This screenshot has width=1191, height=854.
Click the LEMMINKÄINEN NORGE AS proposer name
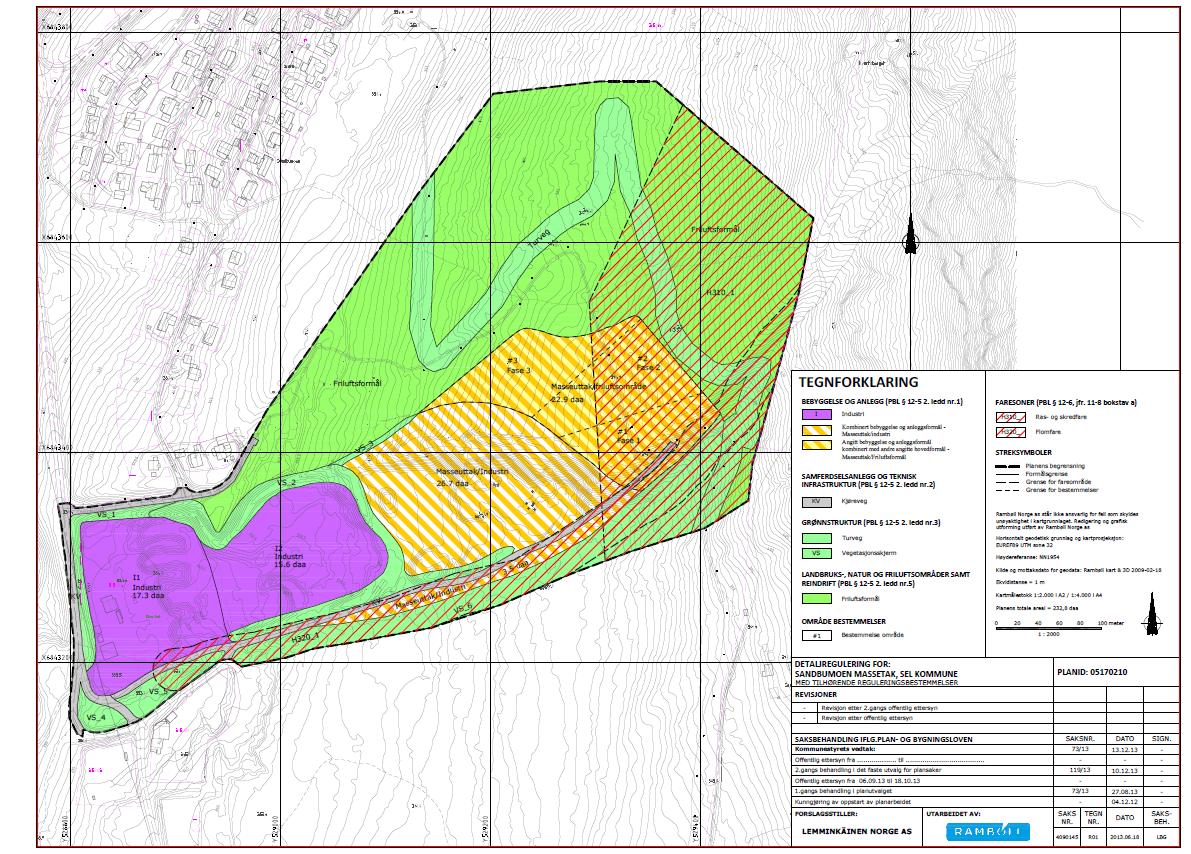857,831
